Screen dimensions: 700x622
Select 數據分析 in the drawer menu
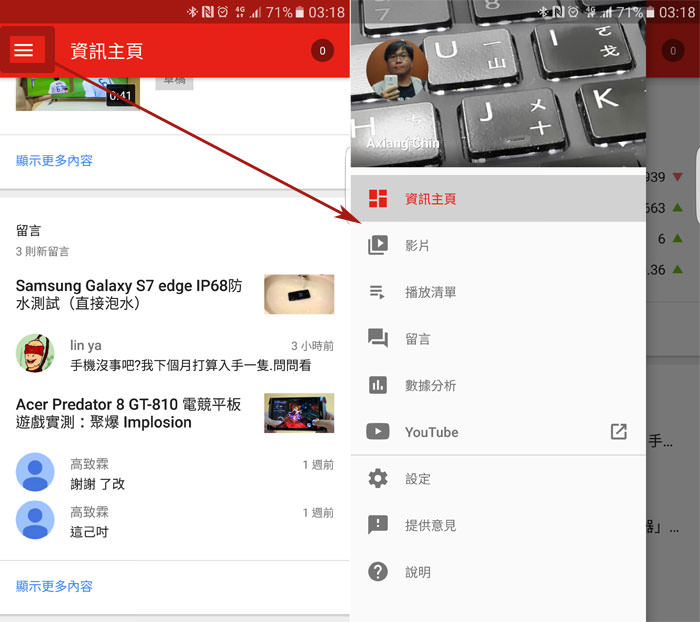(431, 385)
